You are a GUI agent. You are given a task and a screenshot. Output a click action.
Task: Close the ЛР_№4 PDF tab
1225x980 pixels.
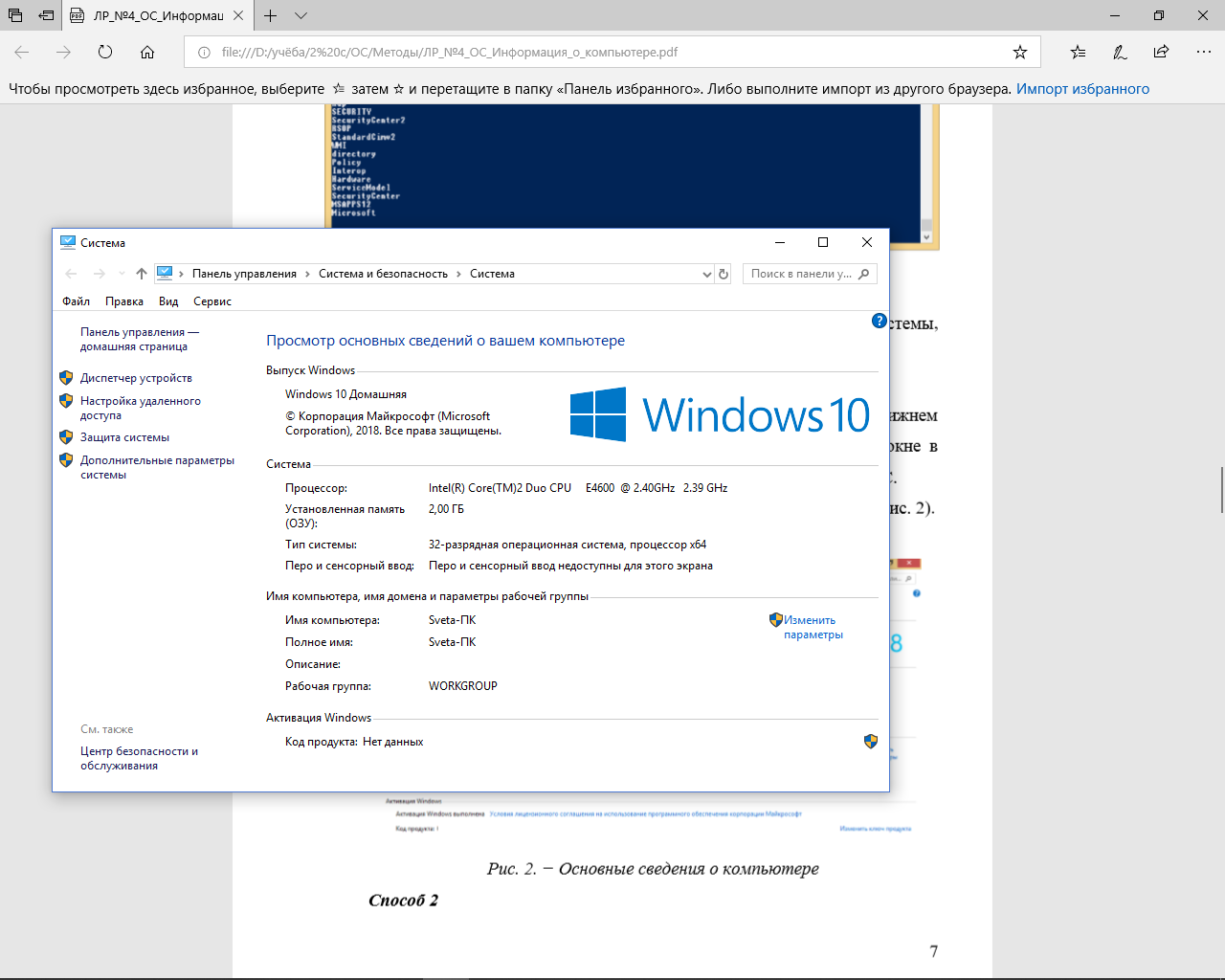pos(238,15)
